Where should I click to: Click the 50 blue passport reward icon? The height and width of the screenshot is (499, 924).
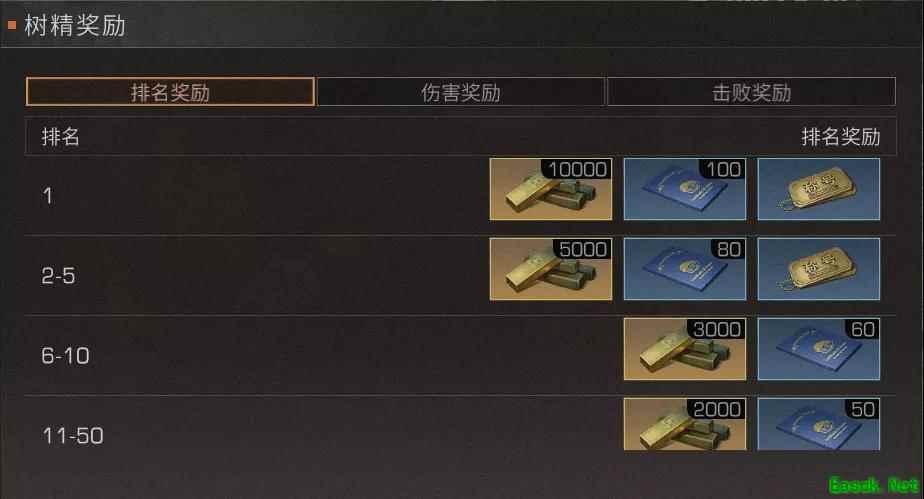click(819, 424)
